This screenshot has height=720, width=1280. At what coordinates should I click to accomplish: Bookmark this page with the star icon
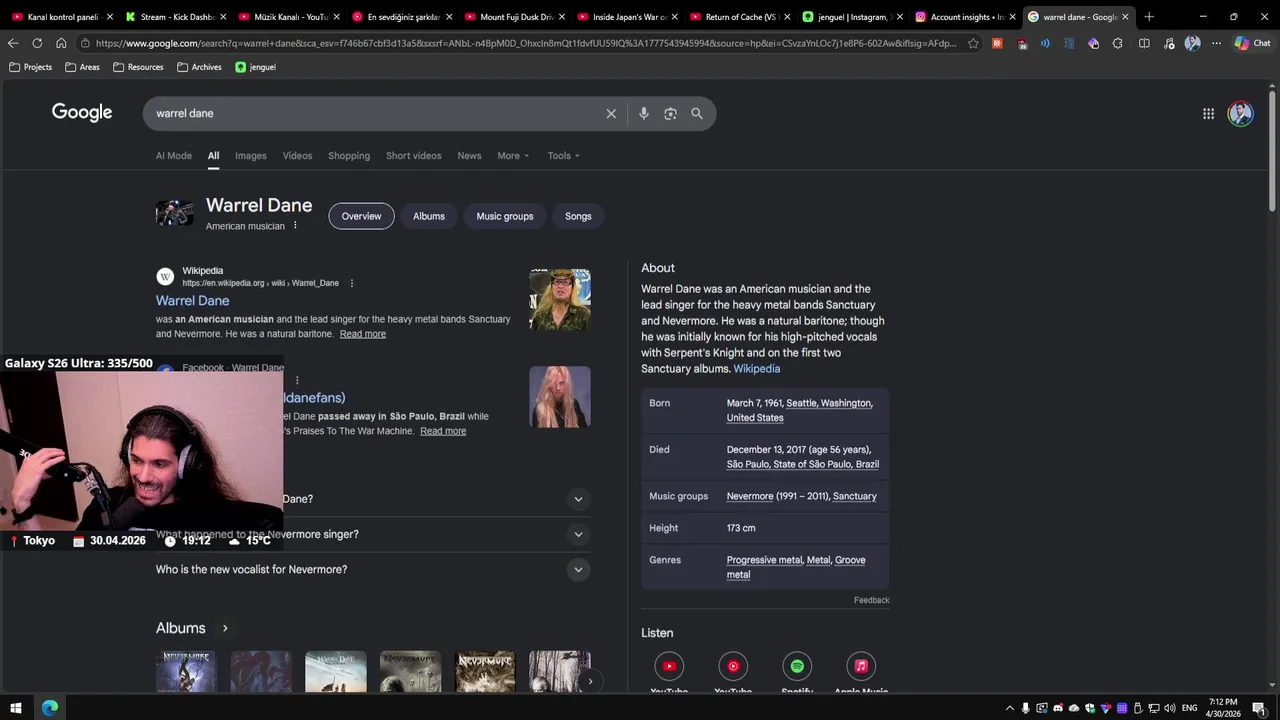(x=973, y=43)
